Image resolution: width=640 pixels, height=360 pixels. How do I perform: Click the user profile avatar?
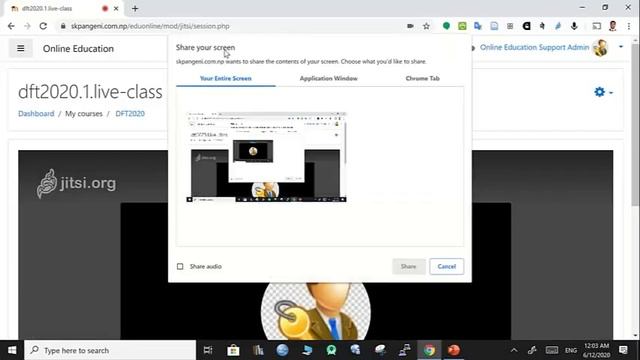tap(600, 48)
